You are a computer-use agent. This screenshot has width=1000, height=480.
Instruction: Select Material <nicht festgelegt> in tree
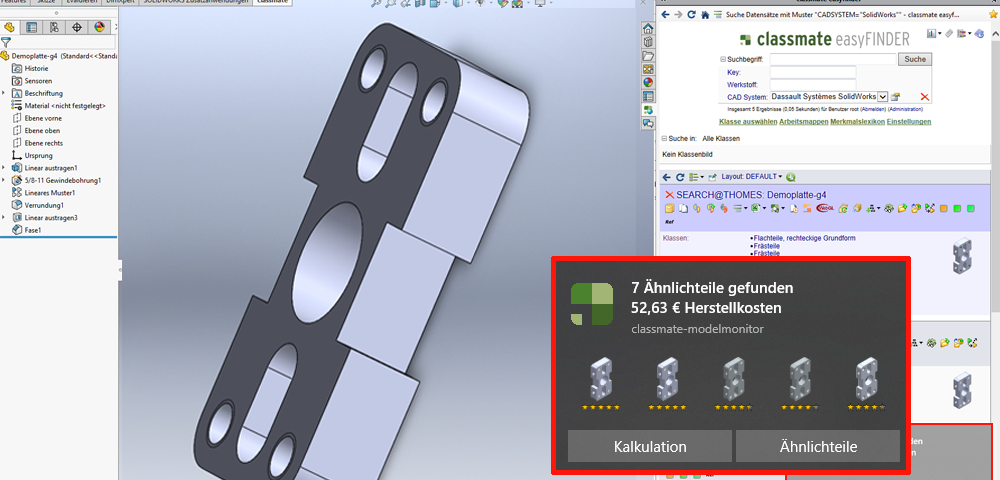[59, 106]
